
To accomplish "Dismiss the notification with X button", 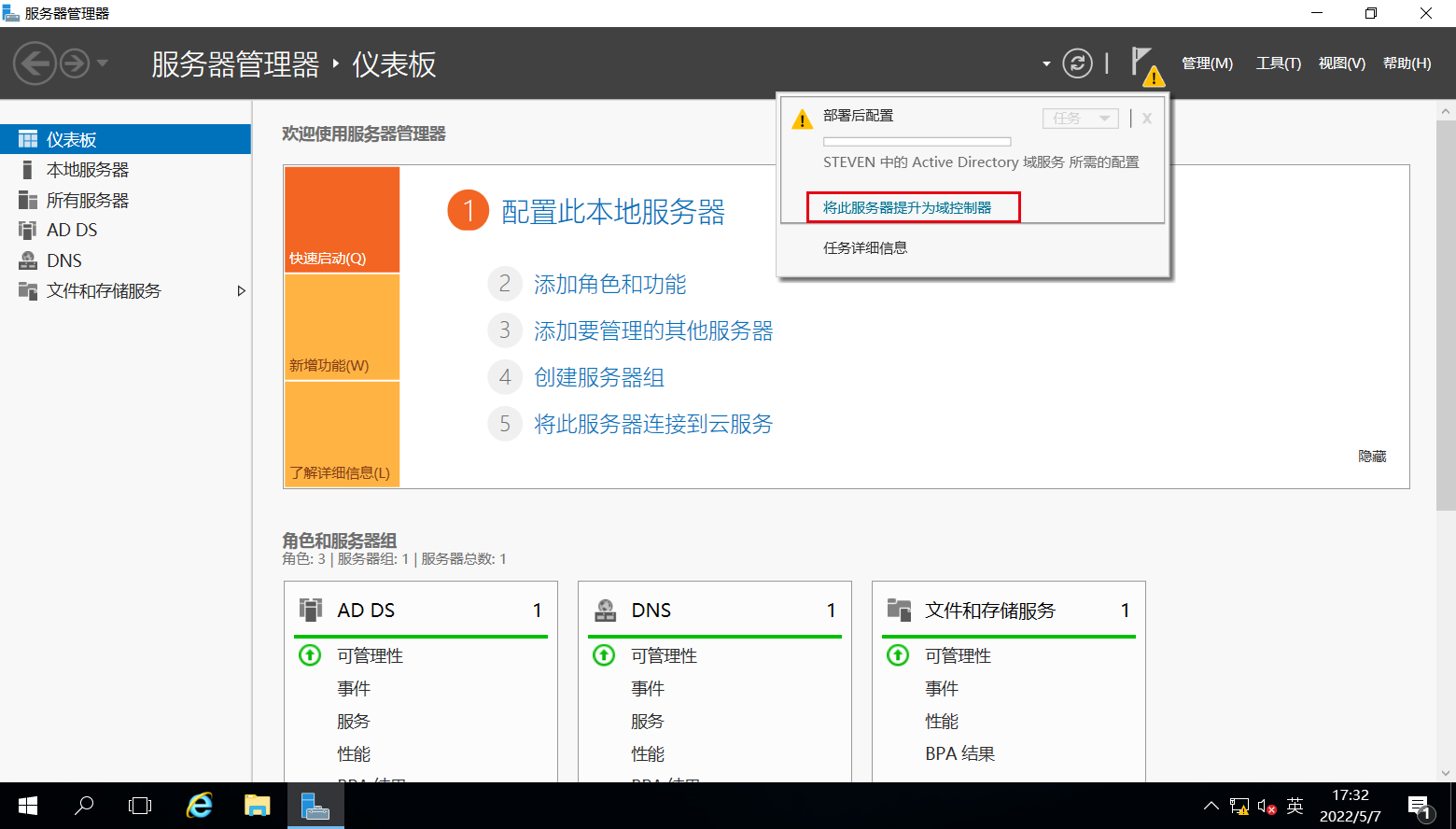I will click(x=1147, y=119).
